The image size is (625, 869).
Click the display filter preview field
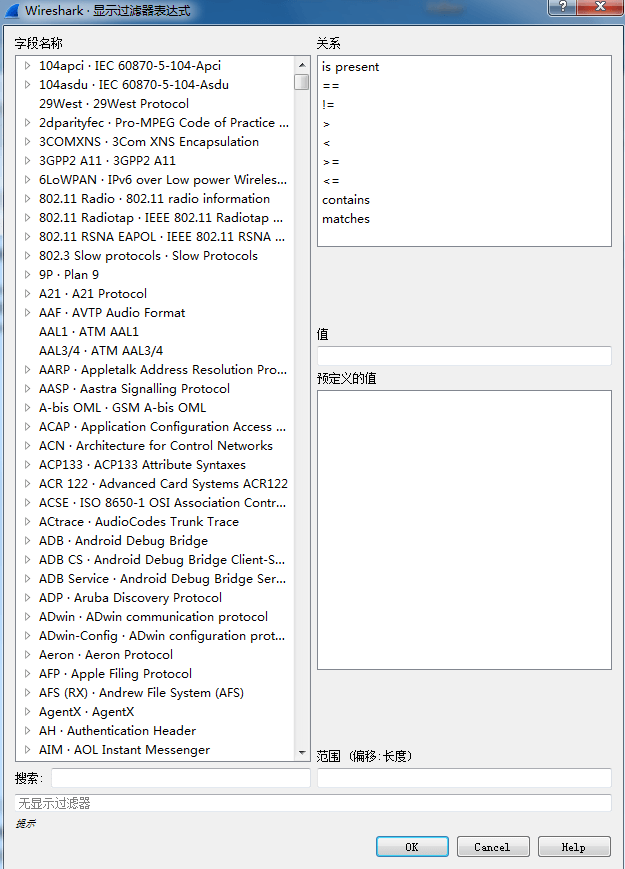[313, 803]
